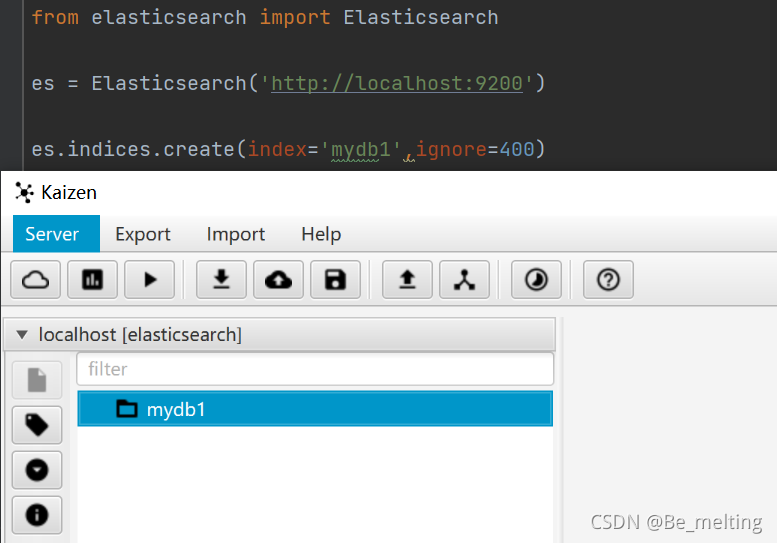Screen dimensions: 777x543
Task: Click the pie clock toolbar icon
Action: pos(536,280)
